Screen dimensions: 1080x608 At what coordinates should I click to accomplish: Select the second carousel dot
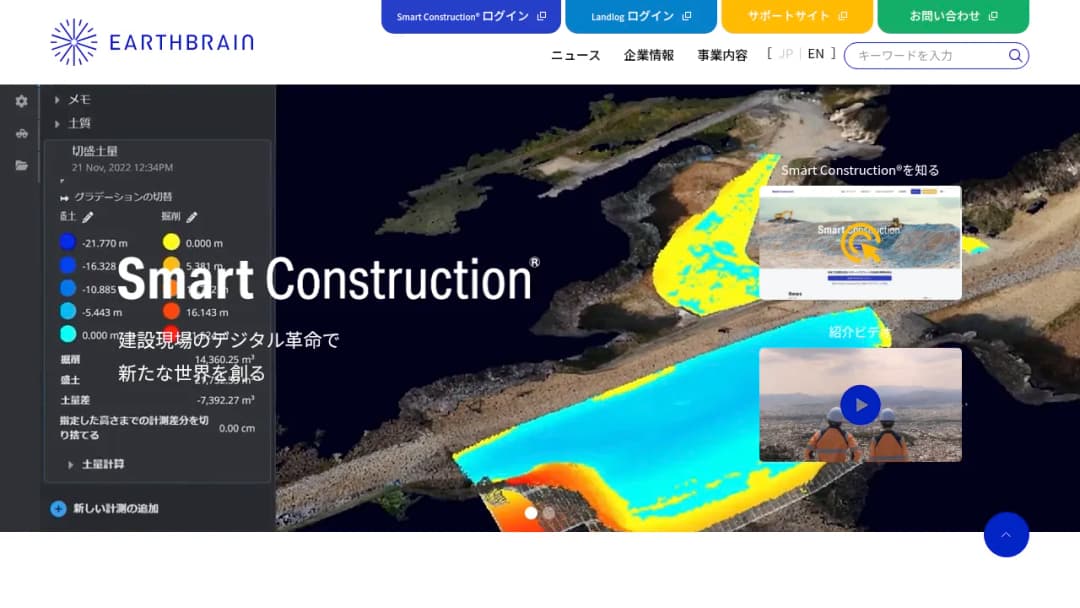coord(548,513)
